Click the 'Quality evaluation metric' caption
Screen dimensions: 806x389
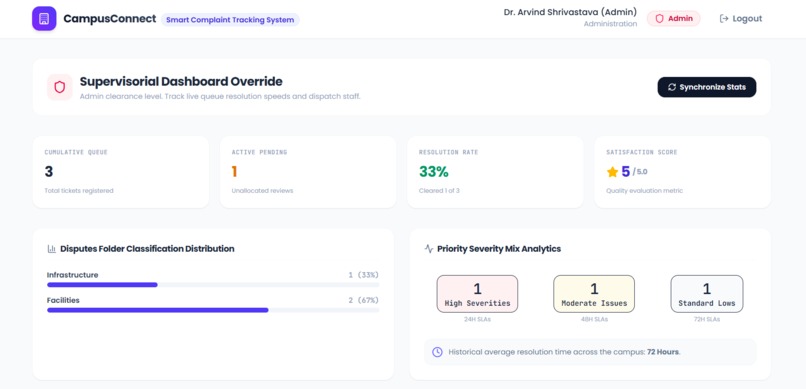pyautogui.click(x=645, y=191)
